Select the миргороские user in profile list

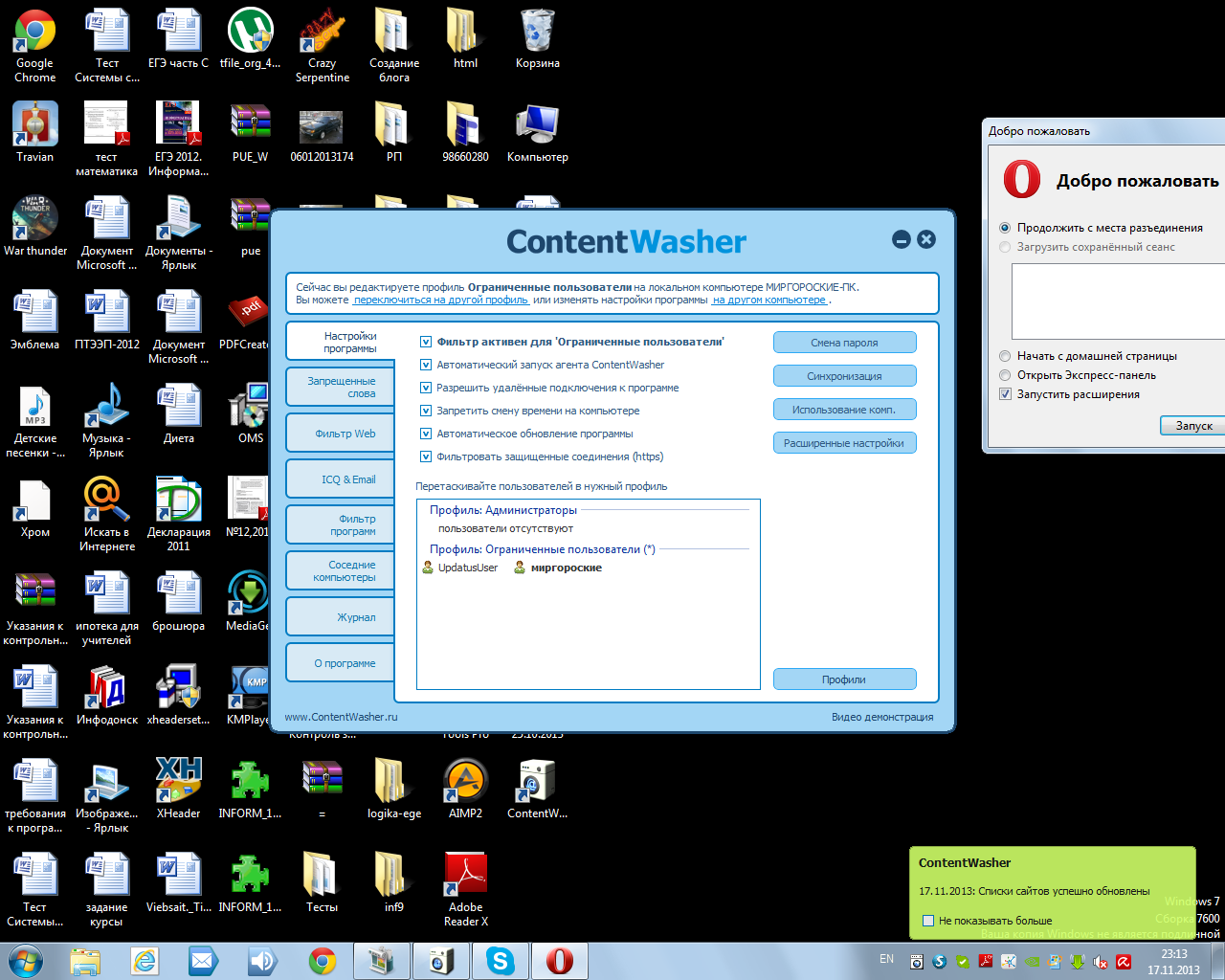coord(558,568)
